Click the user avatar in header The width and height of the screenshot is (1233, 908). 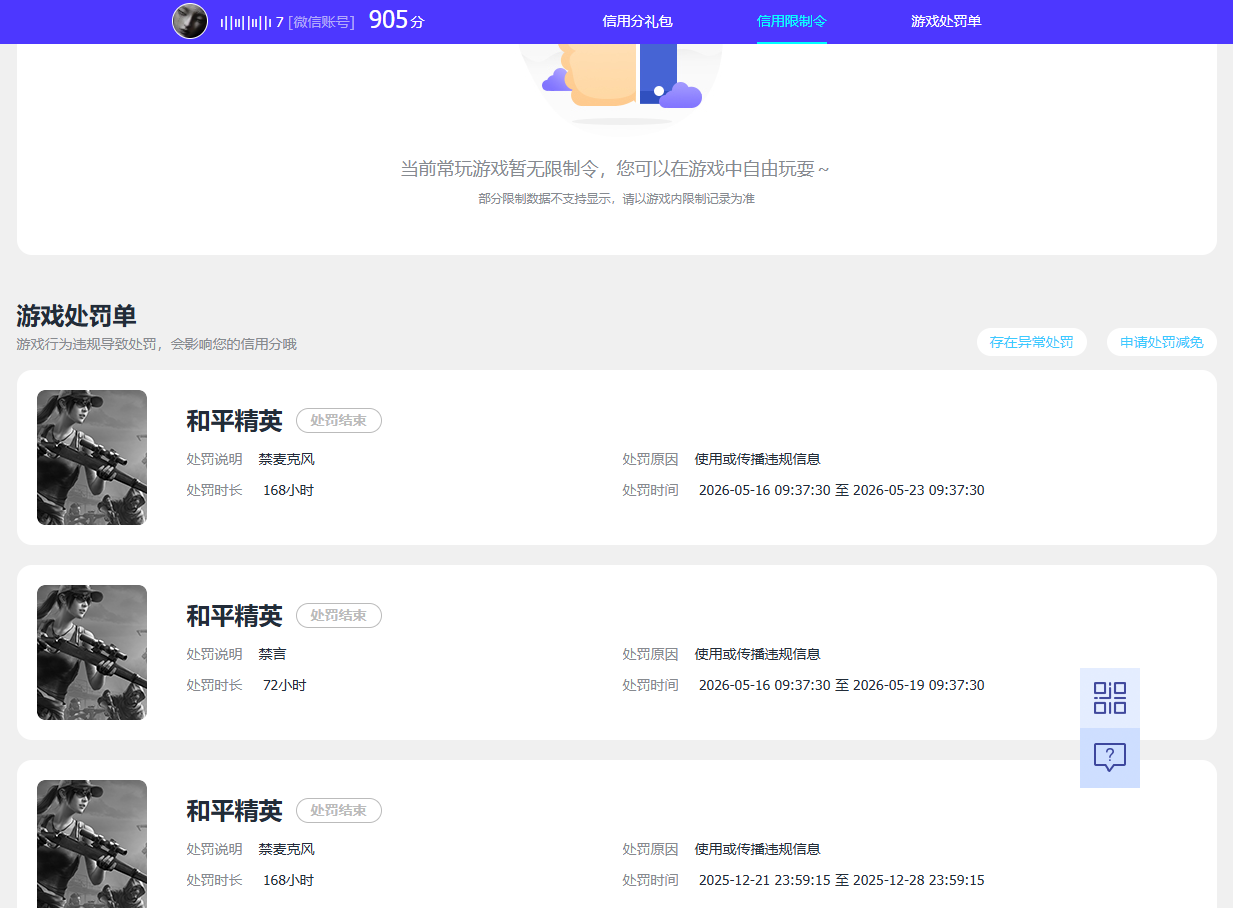pos(190,21)
